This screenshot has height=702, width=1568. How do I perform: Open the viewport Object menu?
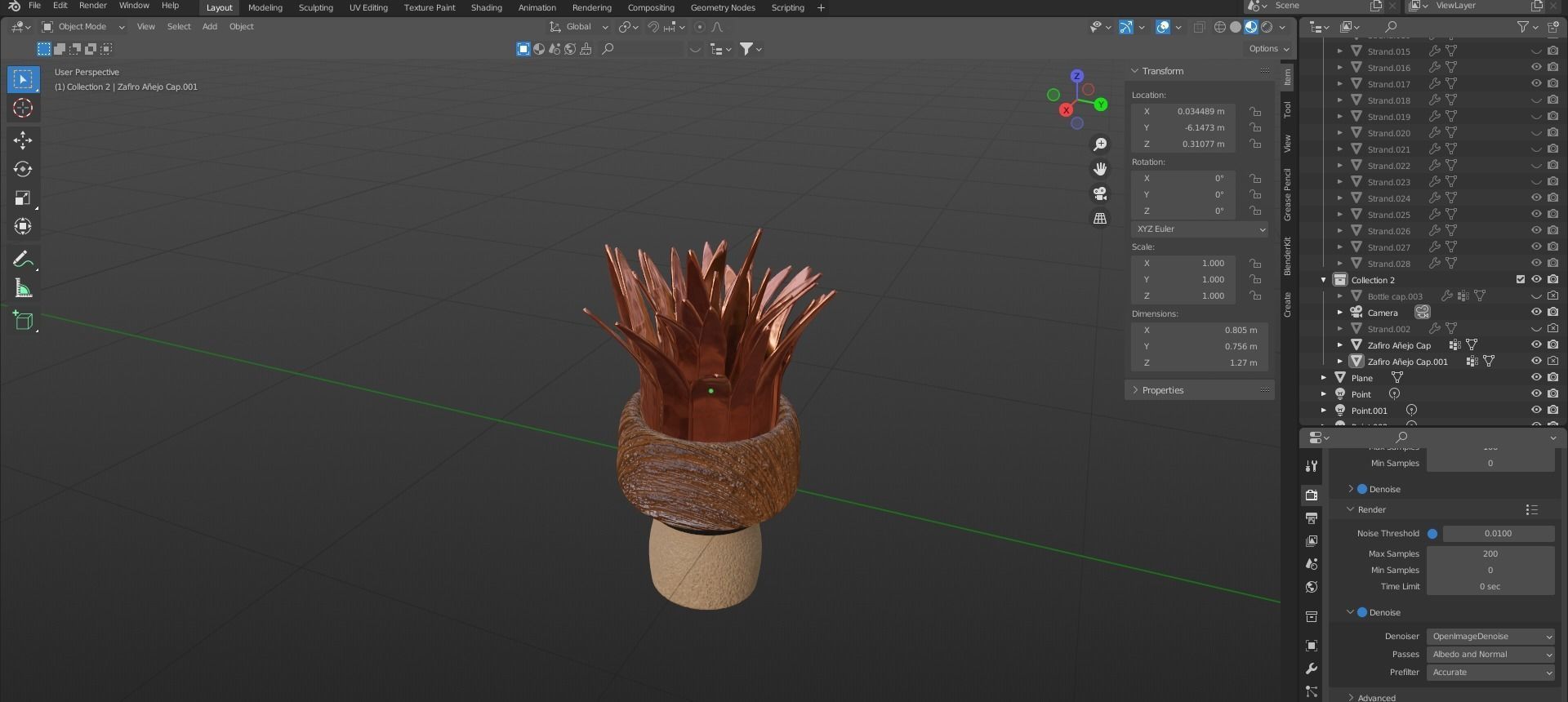tap(242, 27)
